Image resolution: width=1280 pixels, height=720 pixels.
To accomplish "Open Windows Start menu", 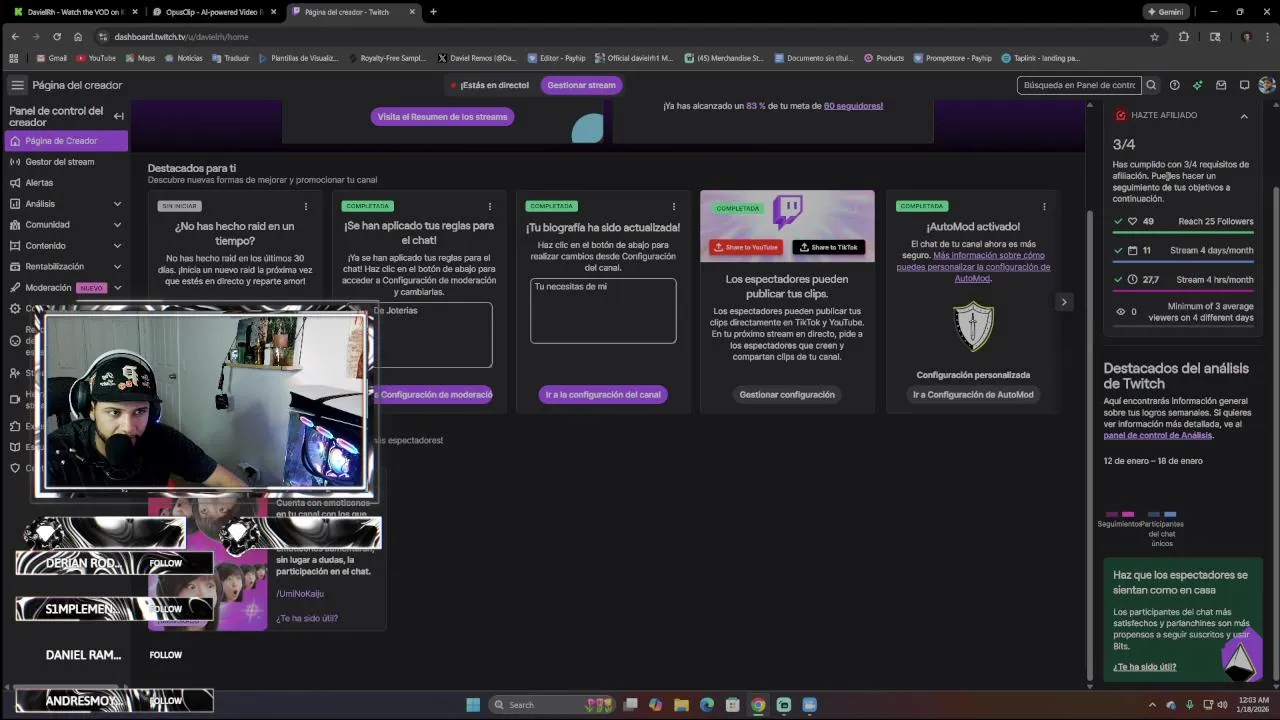I will (473, 705).
